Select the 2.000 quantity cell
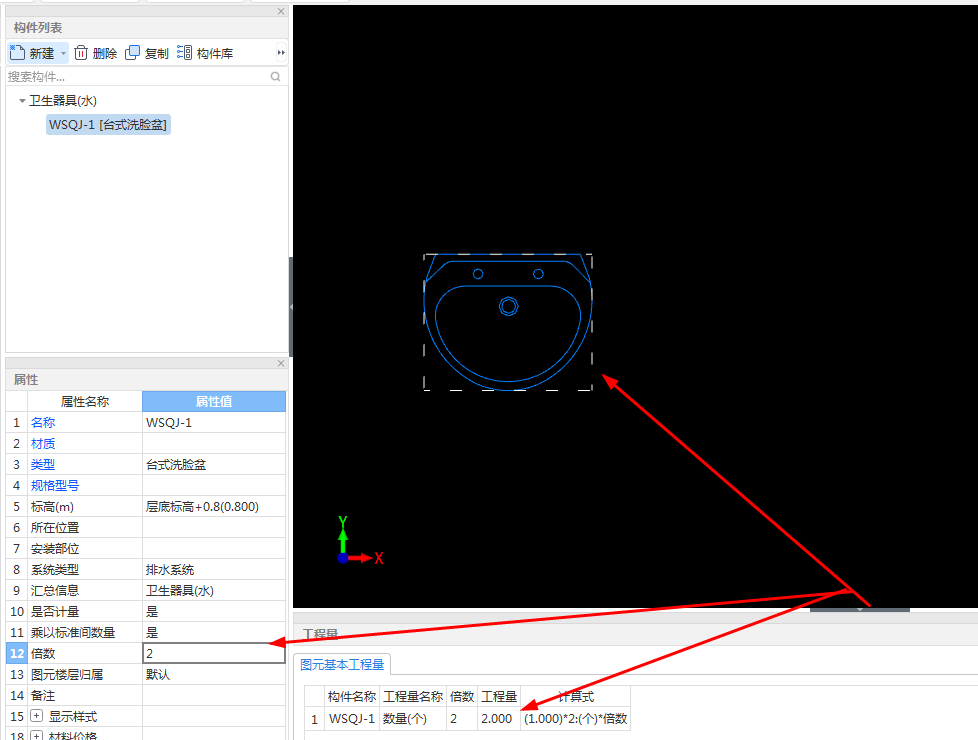 499,719
